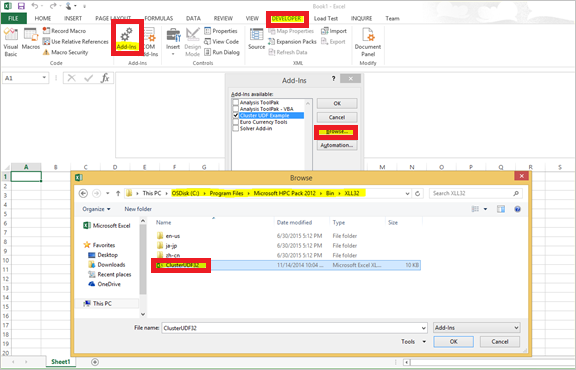Viewport: 576px width, 370px height.
Task: Switch to the REVIEW tab
Action: pos(223,18)
